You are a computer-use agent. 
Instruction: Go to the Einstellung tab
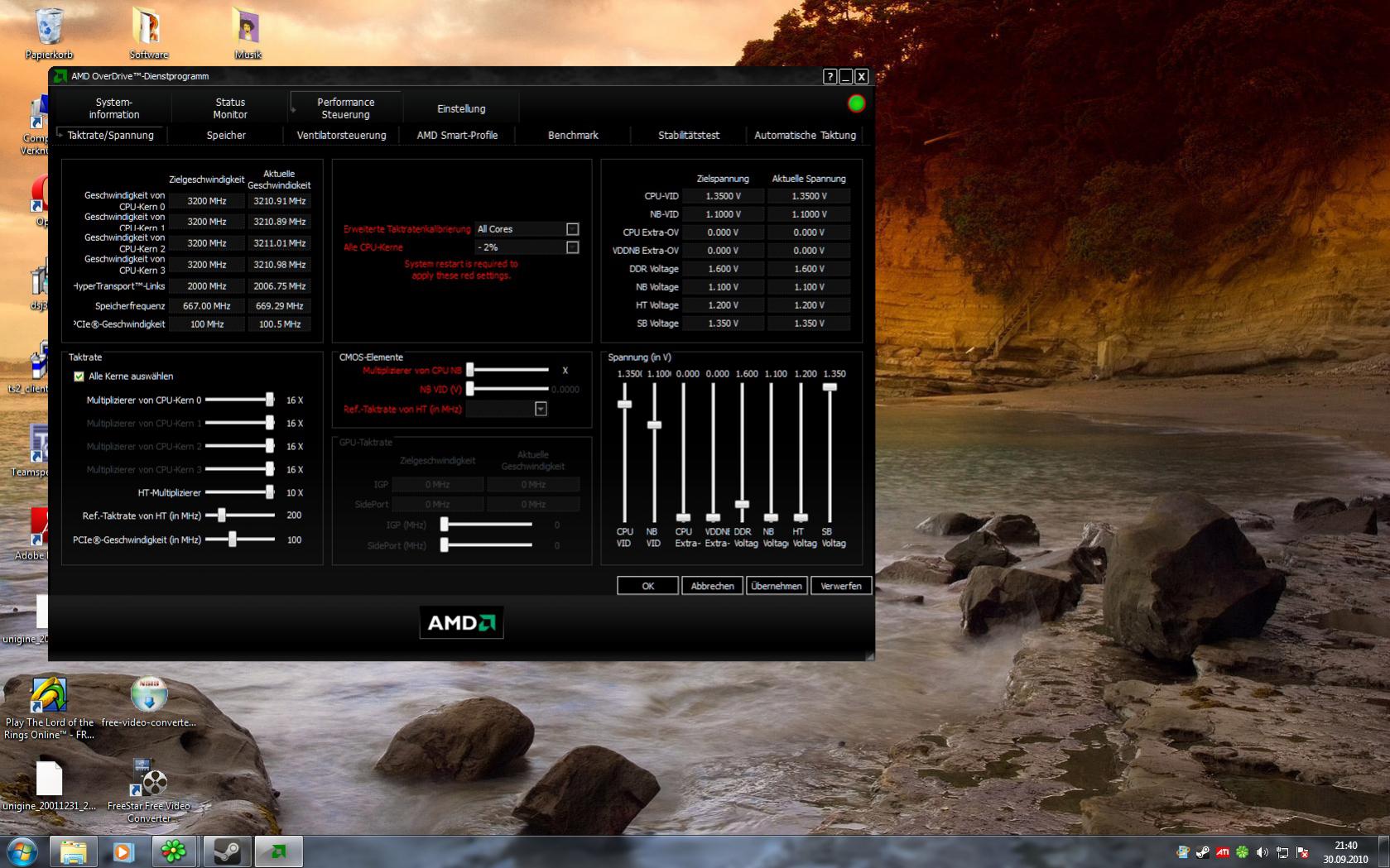(x=461, y=108)
